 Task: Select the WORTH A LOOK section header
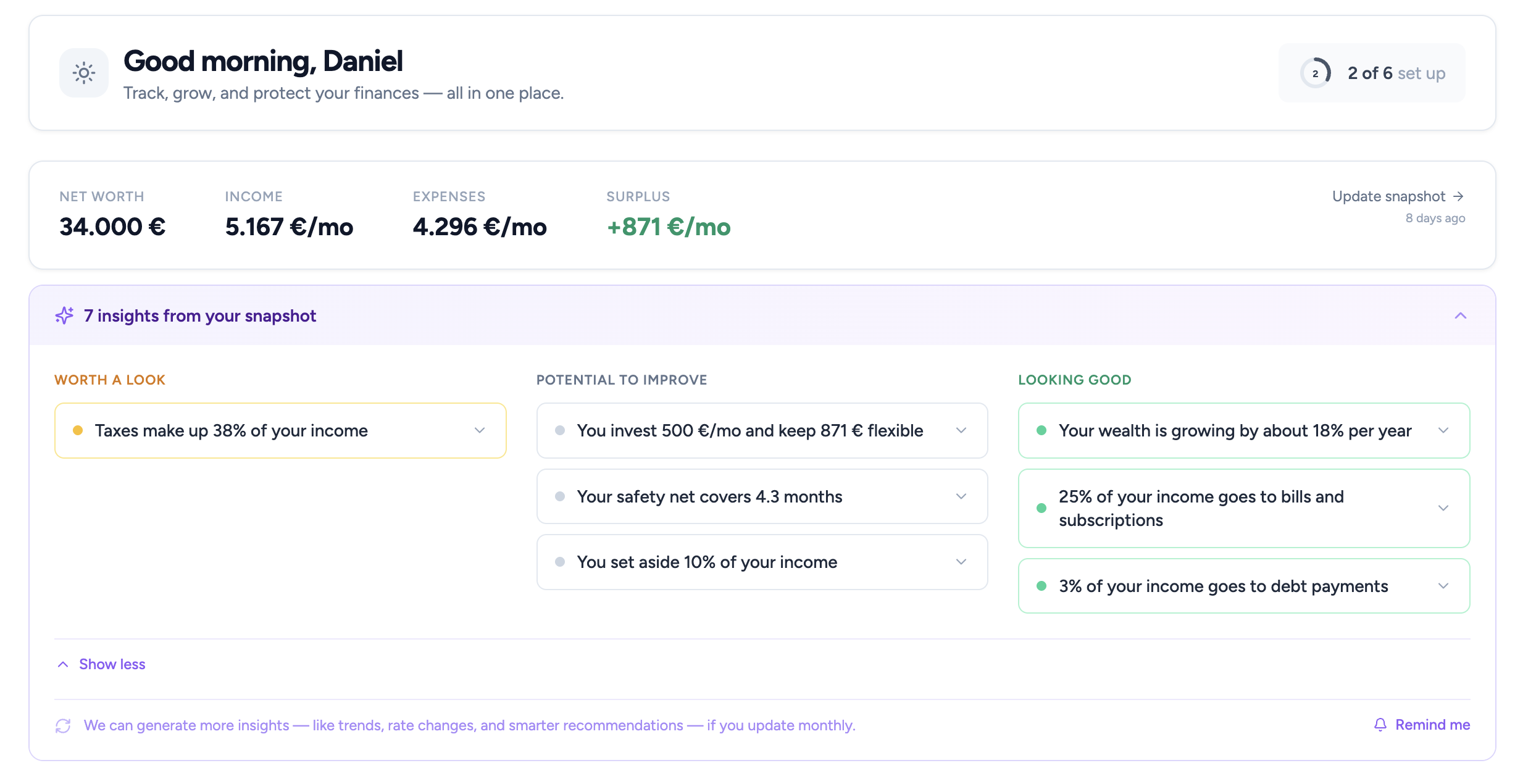(110, 379)
